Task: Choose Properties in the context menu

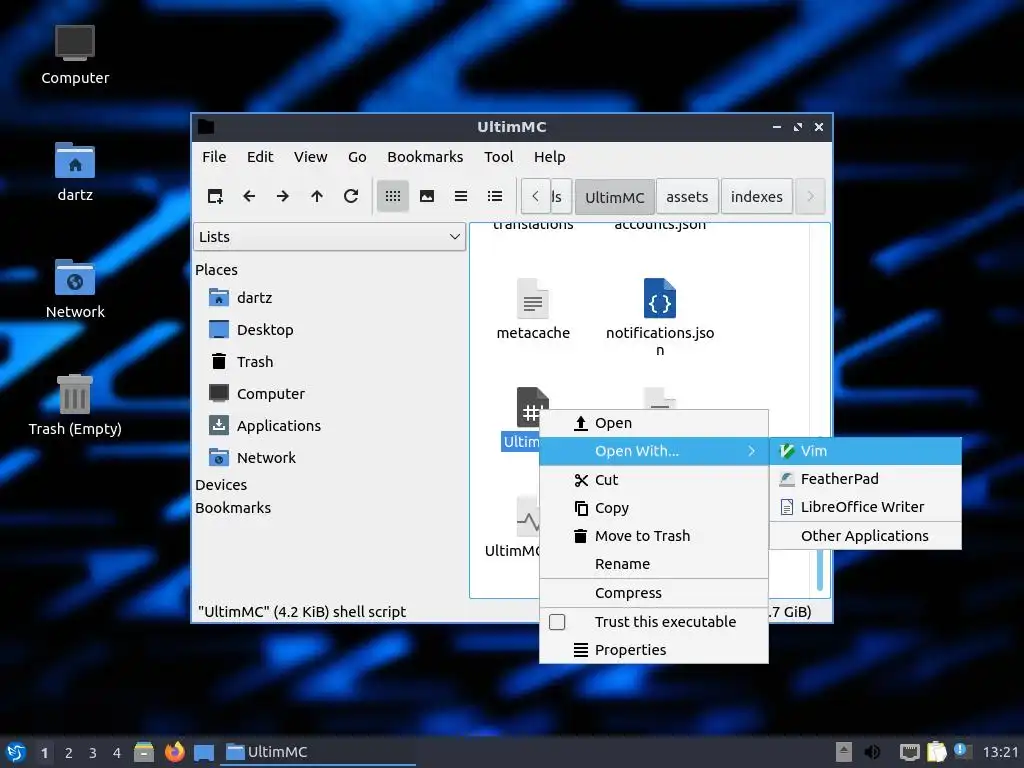Action: tap(654, 650)
